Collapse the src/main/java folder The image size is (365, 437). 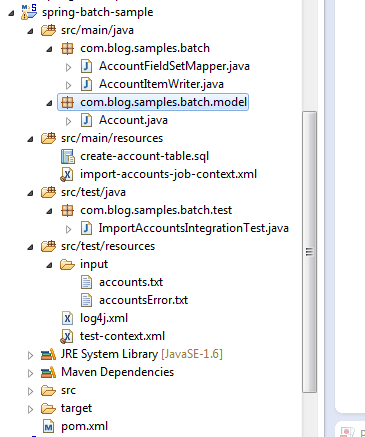(30, 31)
